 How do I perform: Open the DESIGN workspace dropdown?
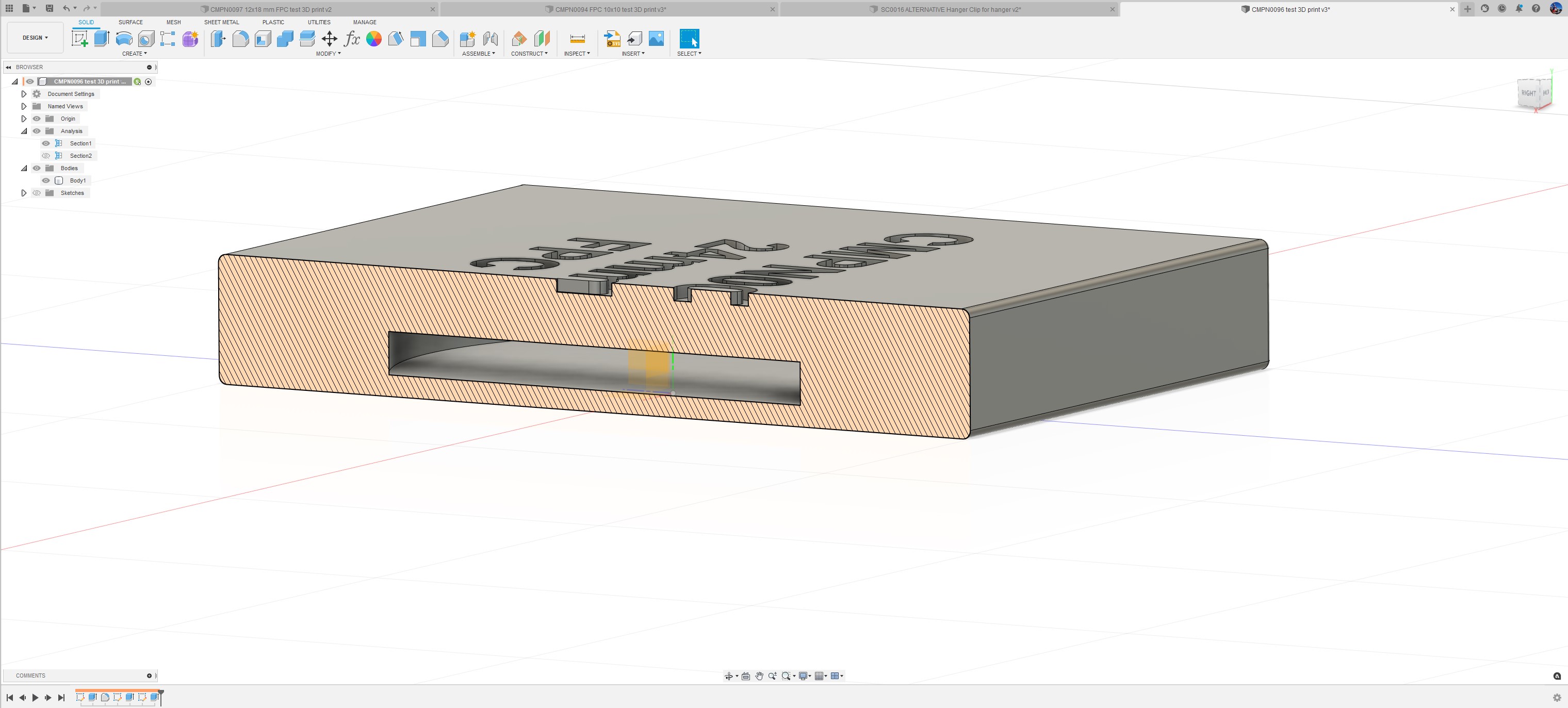click(35, 38)
